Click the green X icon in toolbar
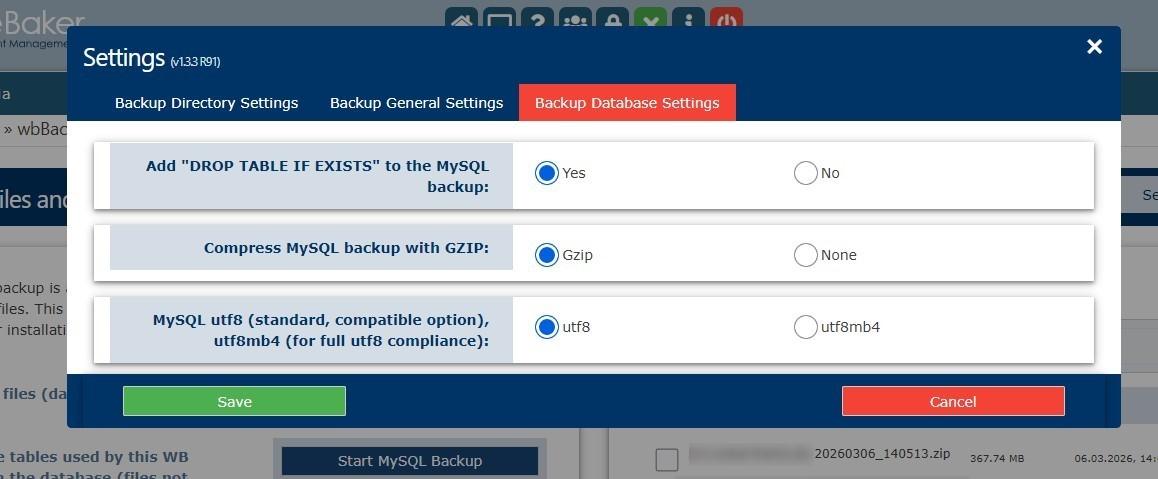The height and width of the screenshot is (479, 1158). [x=651, y=19]
